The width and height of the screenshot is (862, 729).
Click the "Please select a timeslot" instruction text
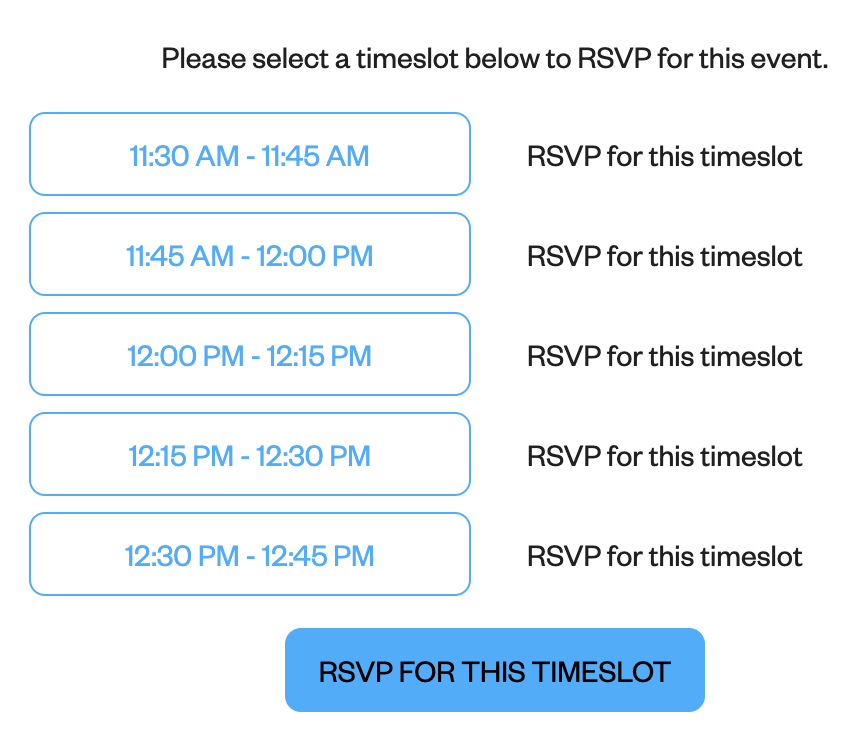pyautogui.click(x=495, y=58)
